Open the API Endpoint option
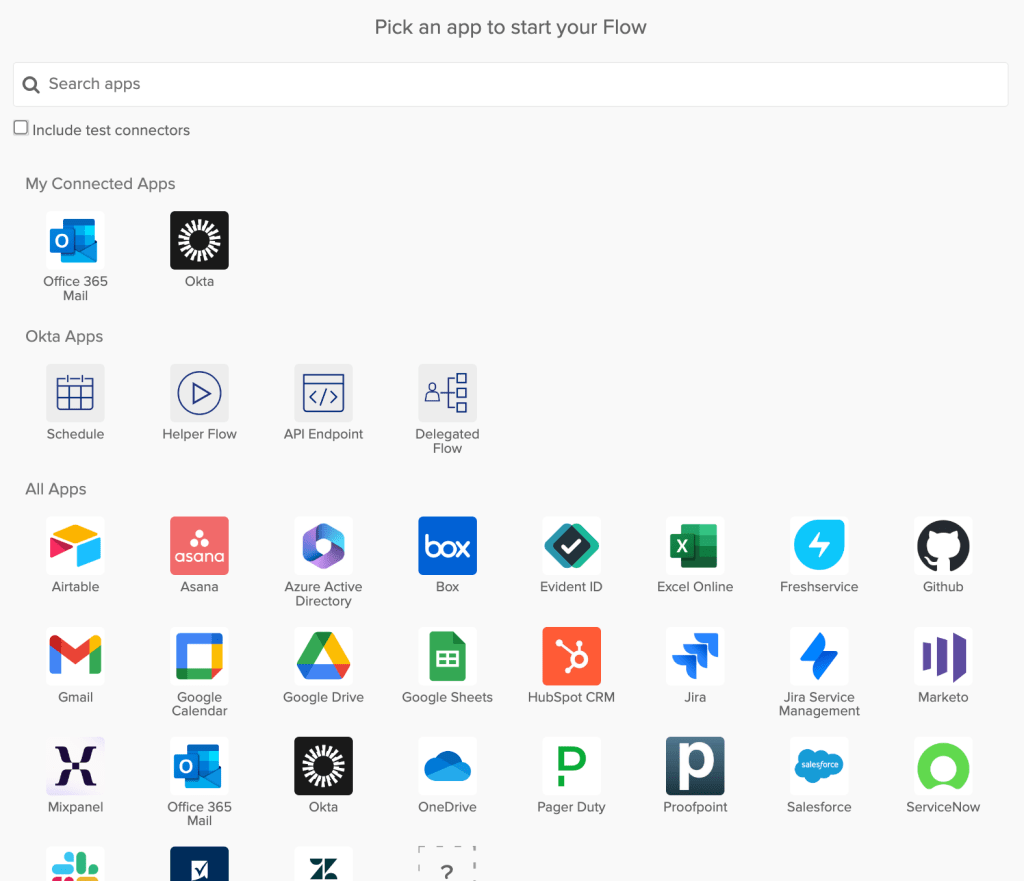This screenshot has height=881, width=1024. pos(323,393)
